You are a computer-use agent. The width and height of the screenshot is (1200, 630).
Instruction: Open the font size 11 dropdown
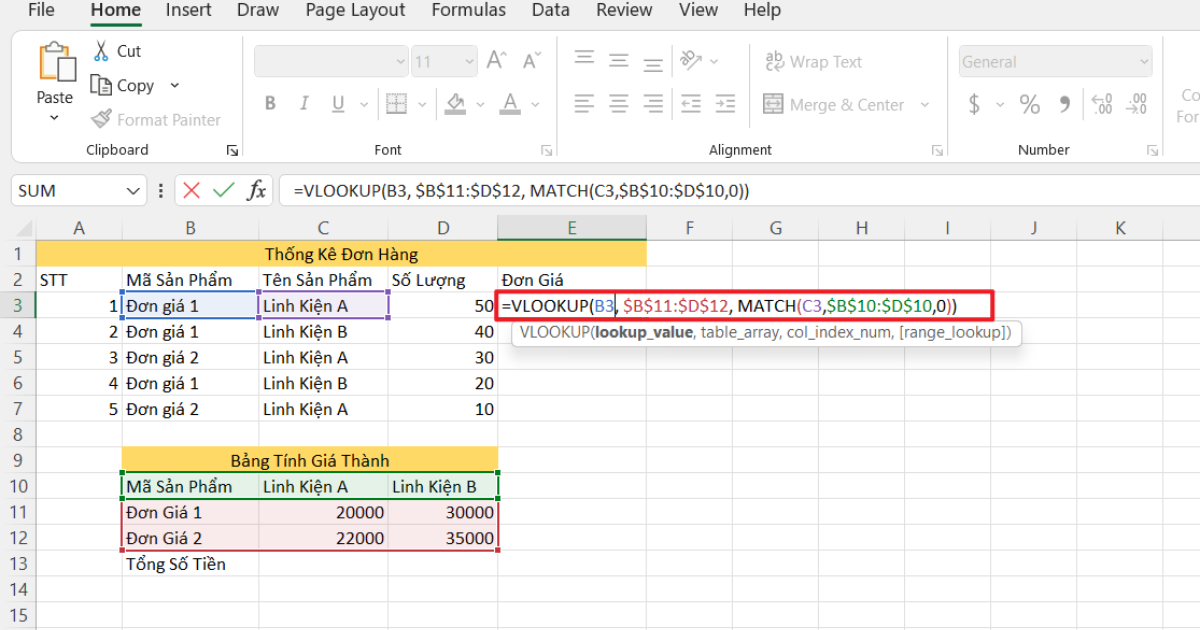pos(468,62)
